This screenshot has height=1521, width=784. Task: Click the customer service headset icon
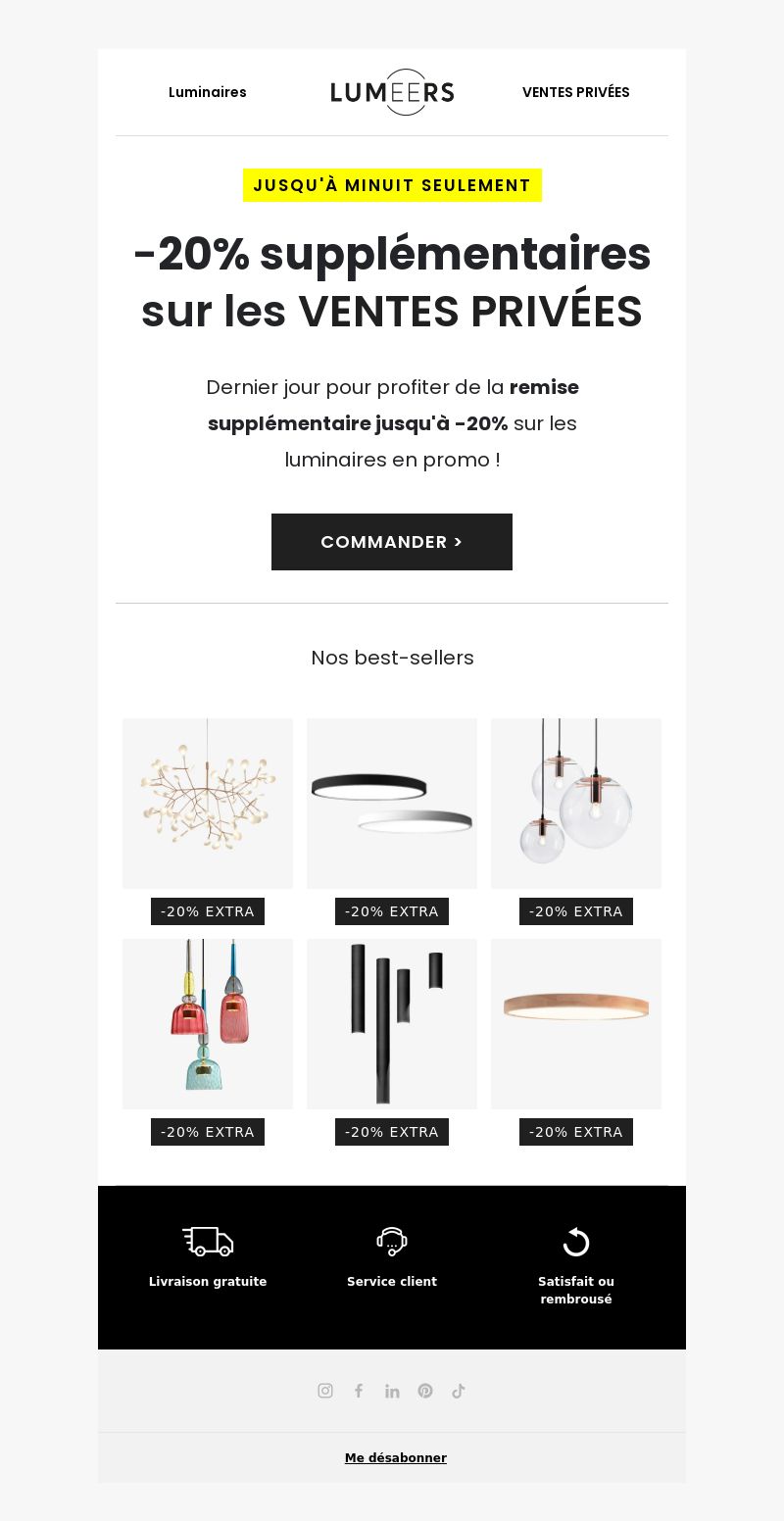click(392, 1242)
